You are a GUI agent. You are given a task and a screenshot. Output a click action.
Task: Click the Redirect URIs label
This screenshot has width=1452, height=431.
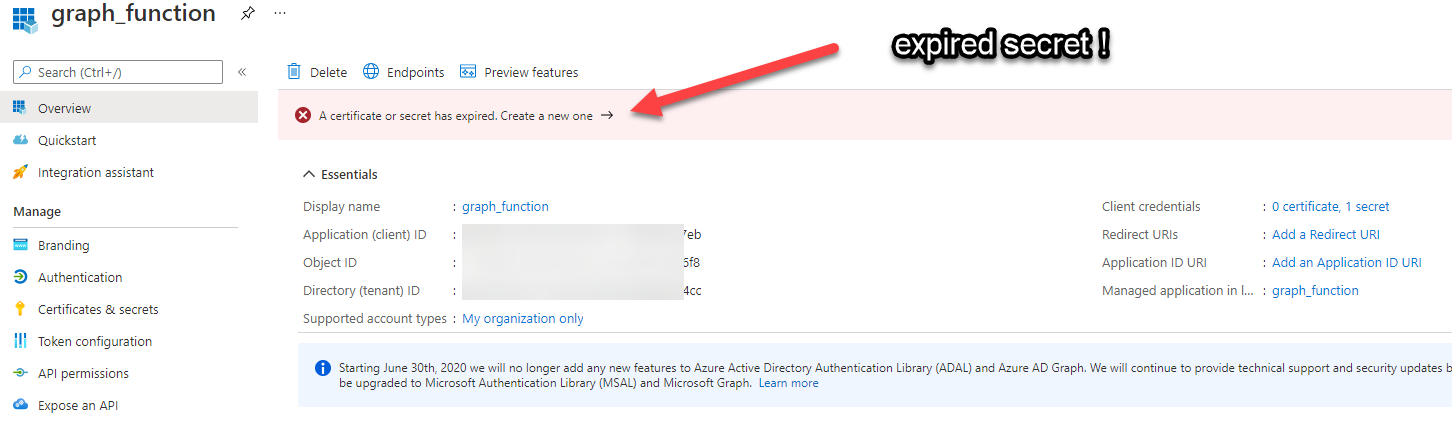tap(1140, 234)
